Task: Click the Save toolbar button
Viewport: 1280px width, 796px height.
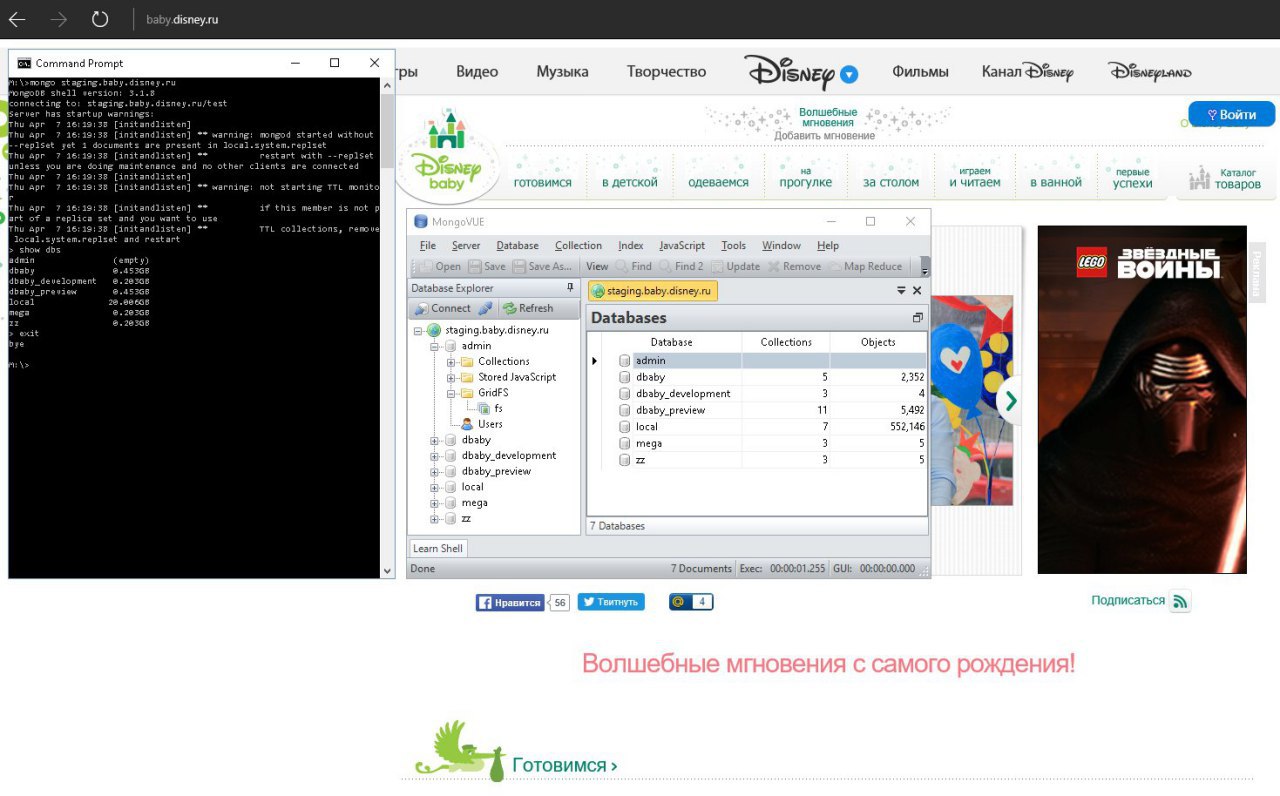Action: coord(487,267)
